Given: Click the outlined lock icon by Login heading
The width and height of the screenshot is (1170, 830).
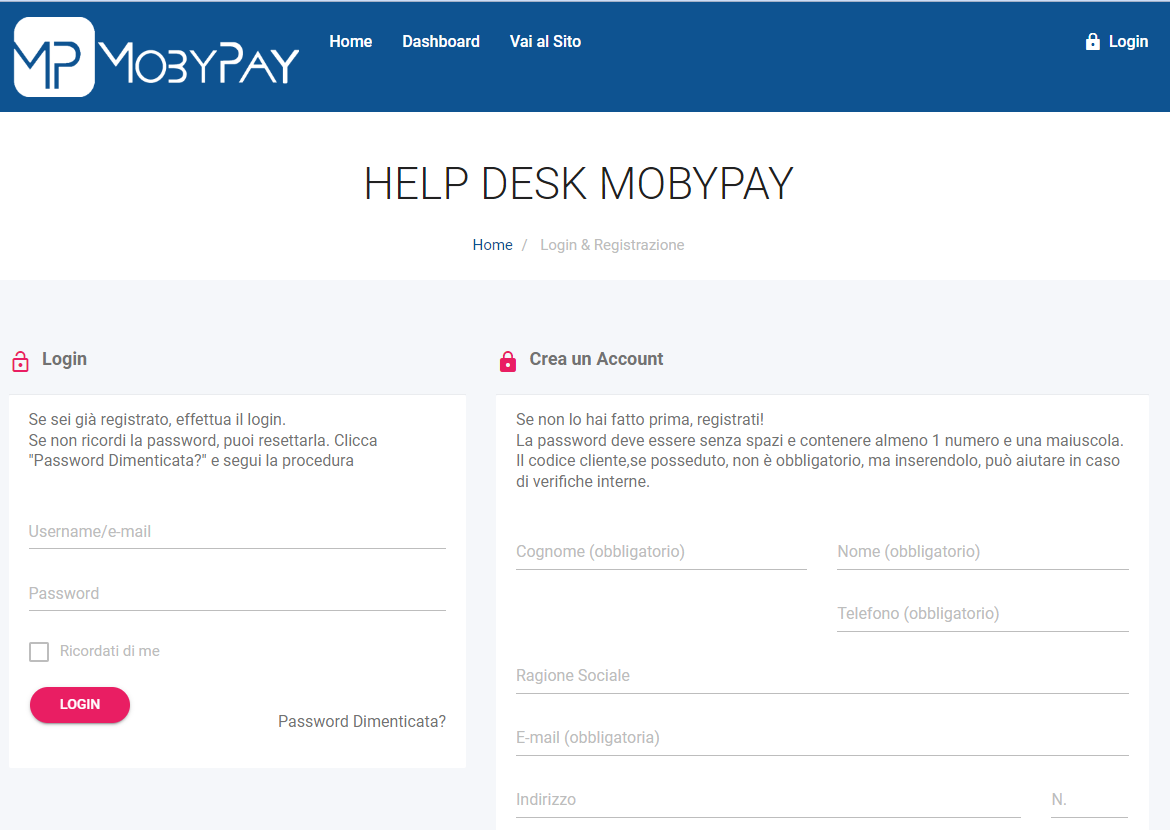Looking at the screenshot, I should (21, 361).
